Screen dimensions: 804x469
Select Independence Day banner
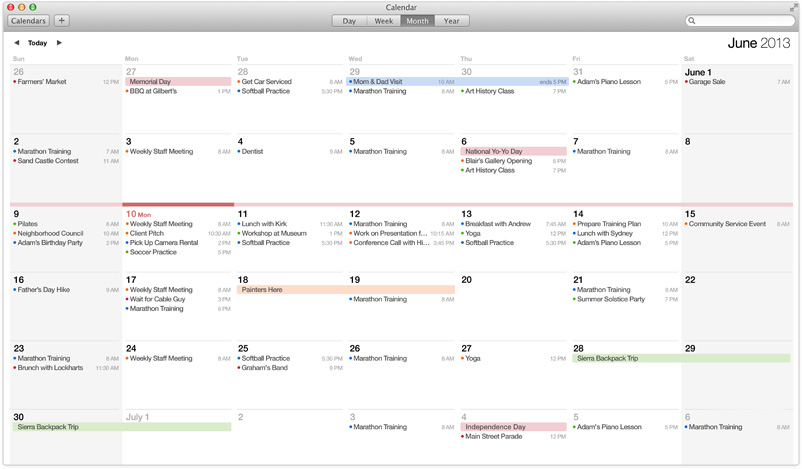513,427
